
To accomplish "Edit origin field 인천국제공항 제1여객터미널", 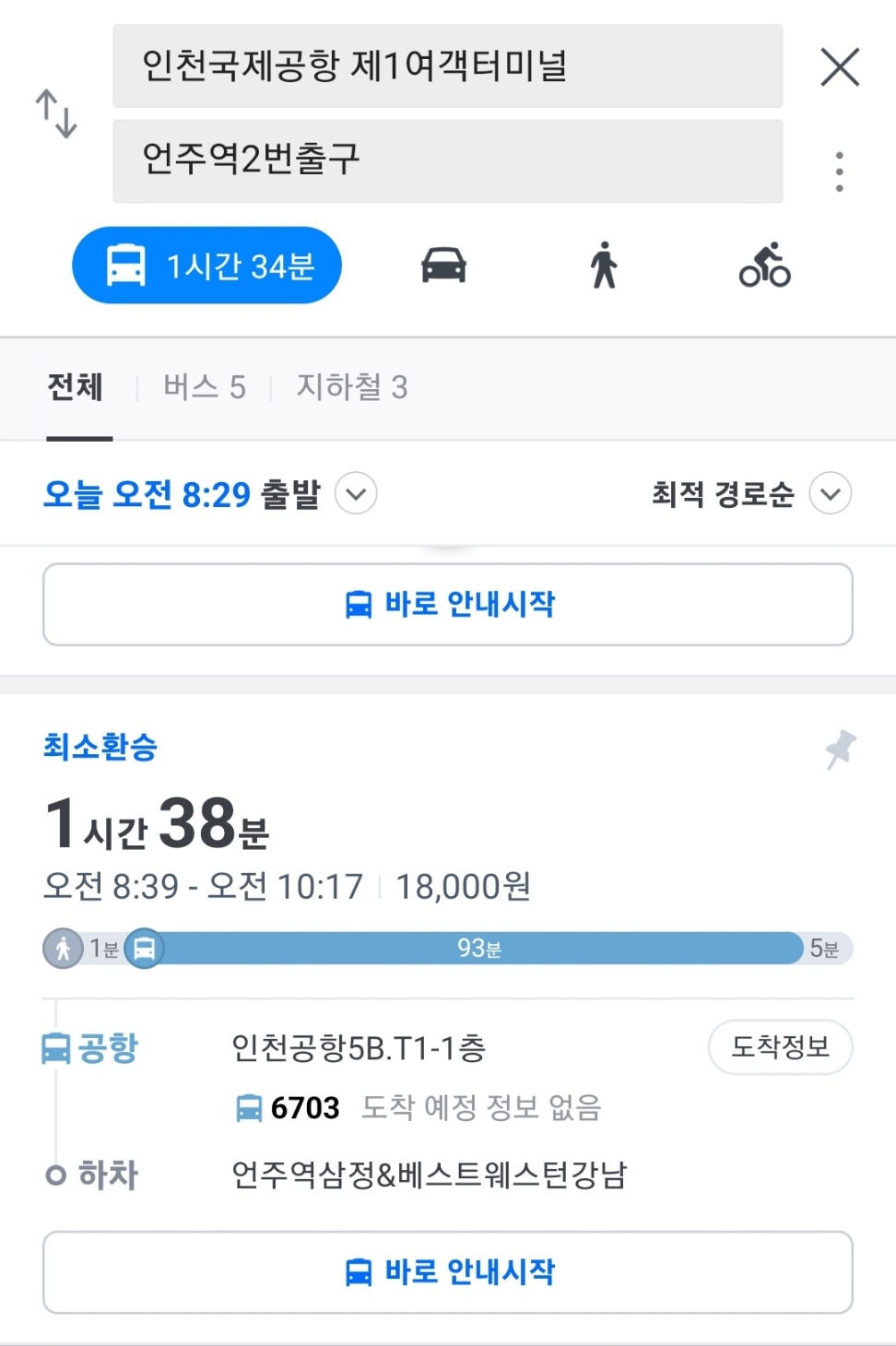I will pos(448,66).
